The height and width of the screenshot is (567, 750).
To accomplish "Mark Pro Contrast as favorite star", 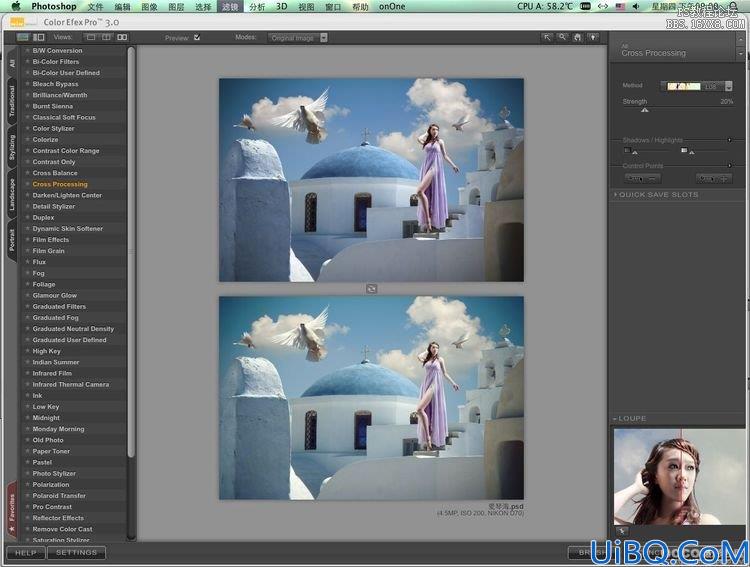I will [x=27, y=507].
